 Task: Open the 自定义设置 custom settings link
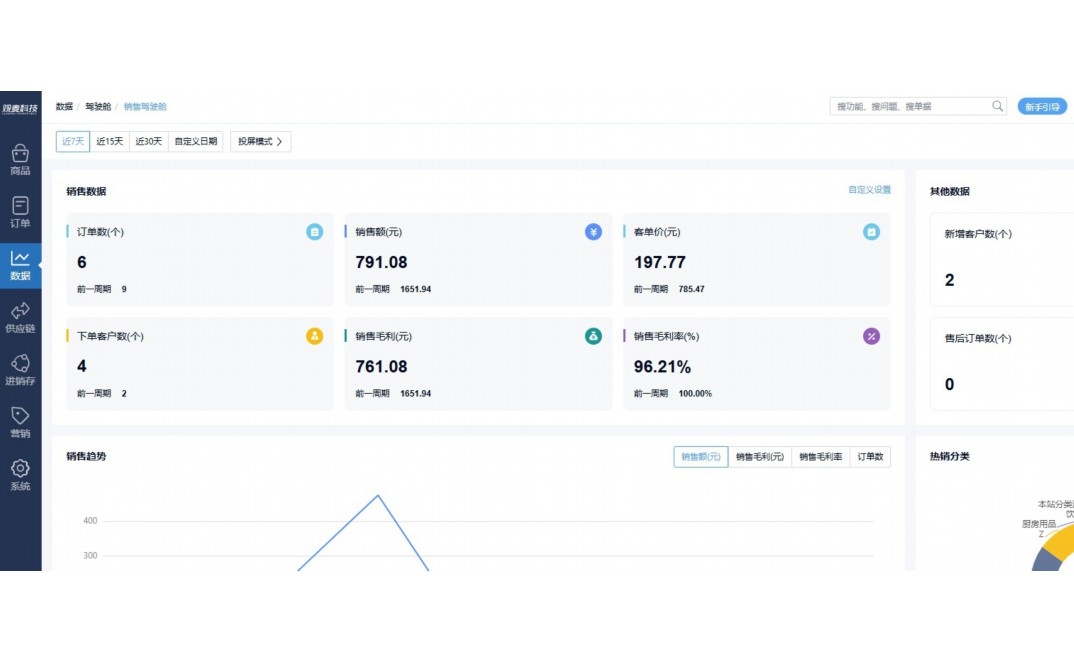[869, 190]
